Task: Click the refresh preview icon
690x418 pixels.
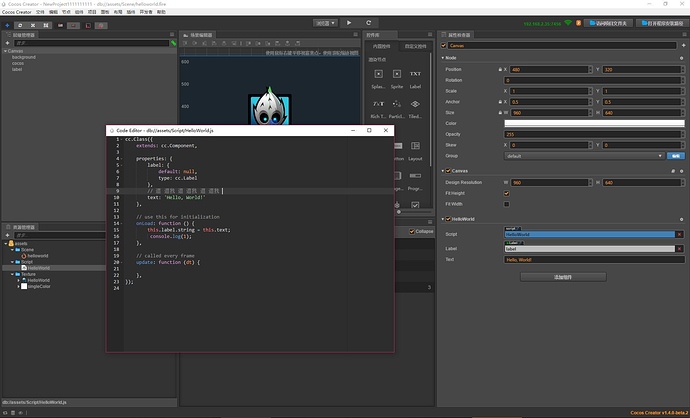Action: click(x=370, y=22)
